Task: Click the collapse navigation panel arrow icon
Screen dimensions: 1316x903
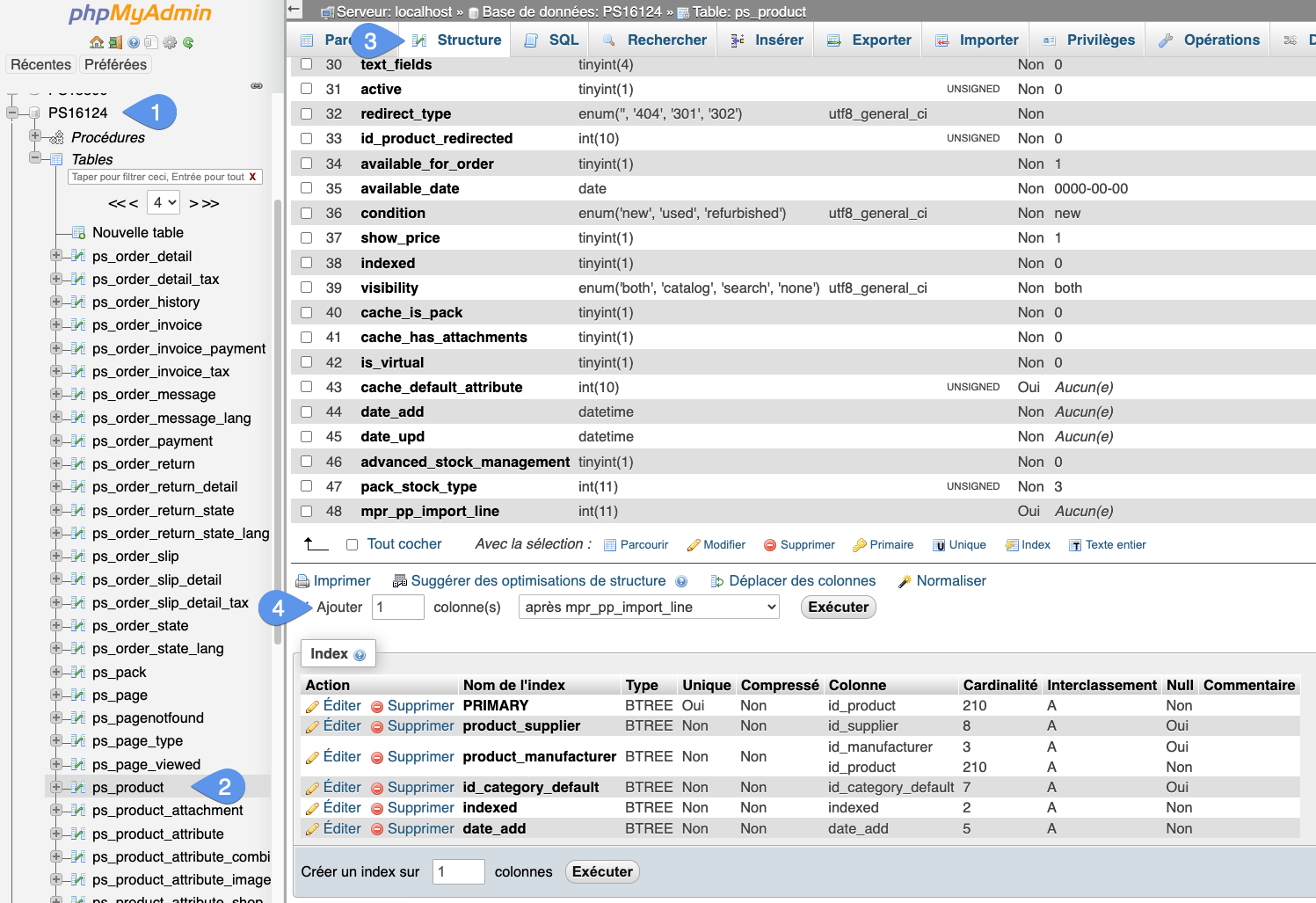Action: tap(294, 10)
